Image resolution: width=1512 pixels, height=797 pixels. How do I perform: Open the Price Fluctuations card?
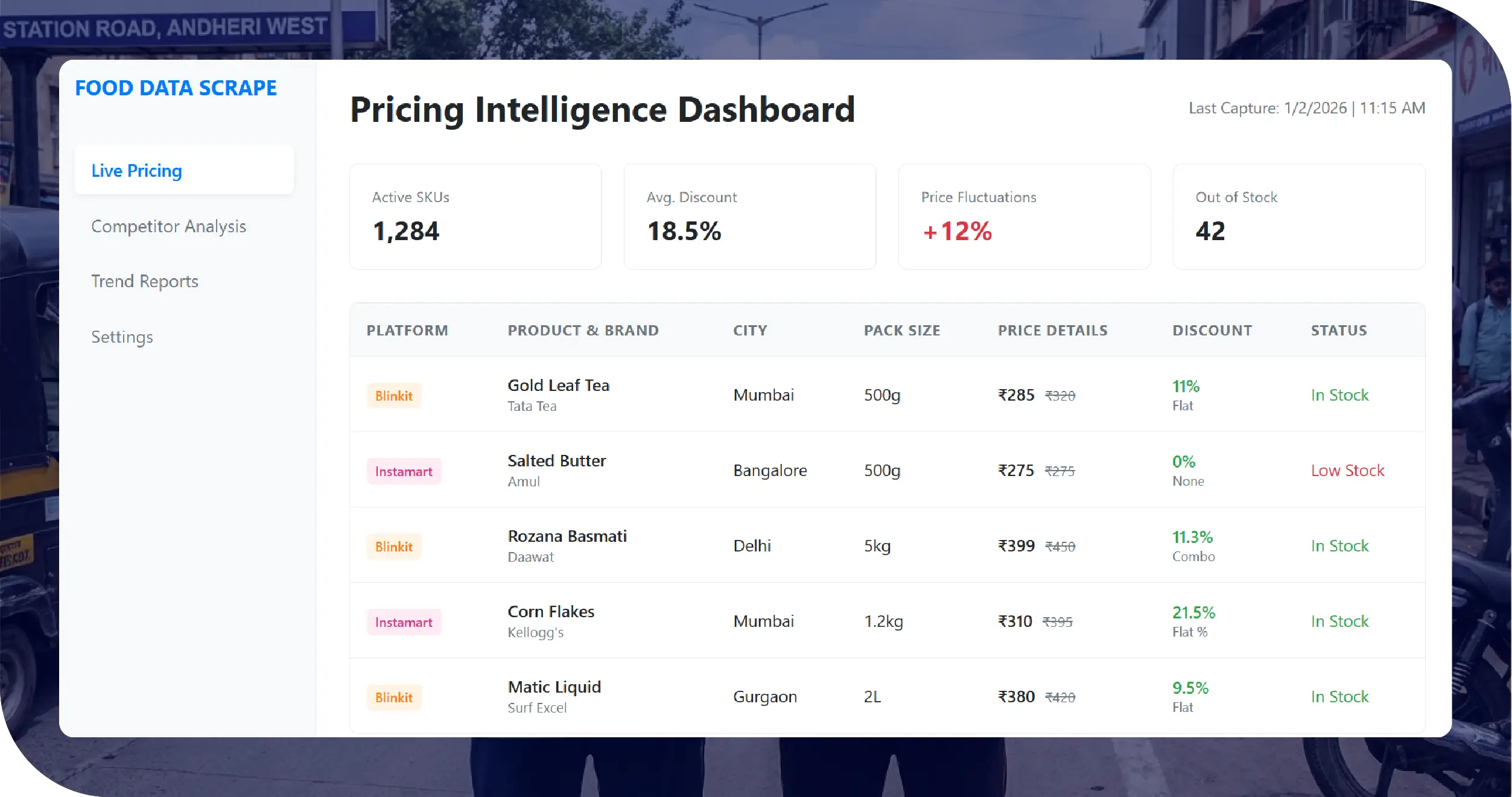pyautogui.click(x=1024, y=217)
